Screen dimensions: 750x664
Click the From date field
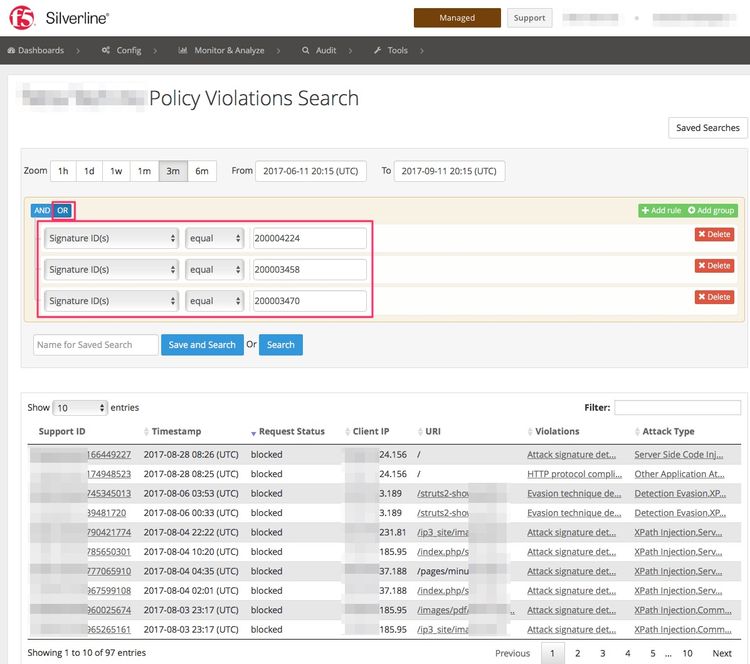[311, 171]
